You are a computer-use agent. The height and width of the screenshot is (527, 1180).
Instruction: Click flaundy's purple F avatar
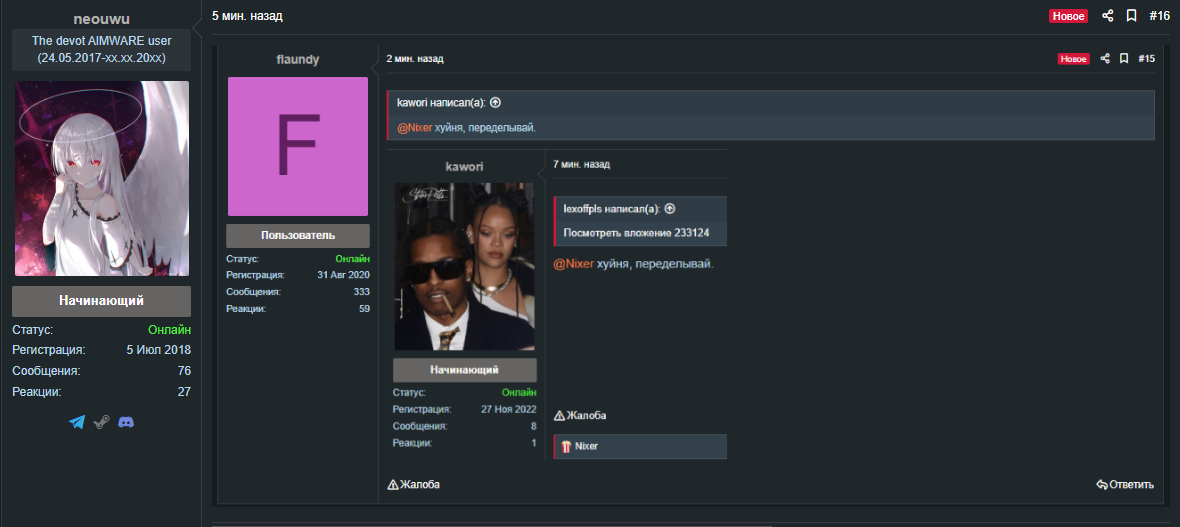tap(298, 147)
